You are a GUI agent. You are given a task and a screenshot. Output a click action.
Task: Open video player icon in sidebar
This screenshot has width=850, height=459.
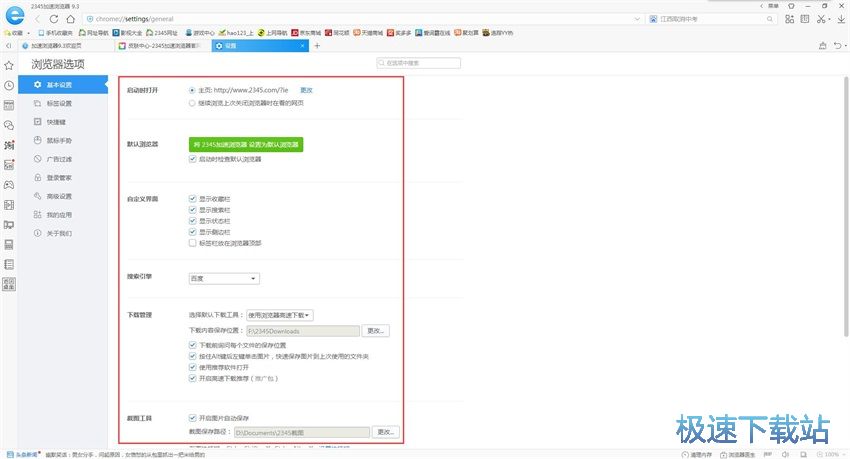[x=9, y=205]
